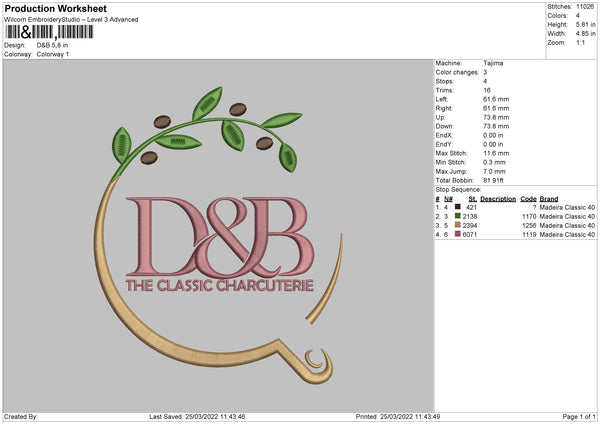Click the 'Description' column header

pos(498,199)
